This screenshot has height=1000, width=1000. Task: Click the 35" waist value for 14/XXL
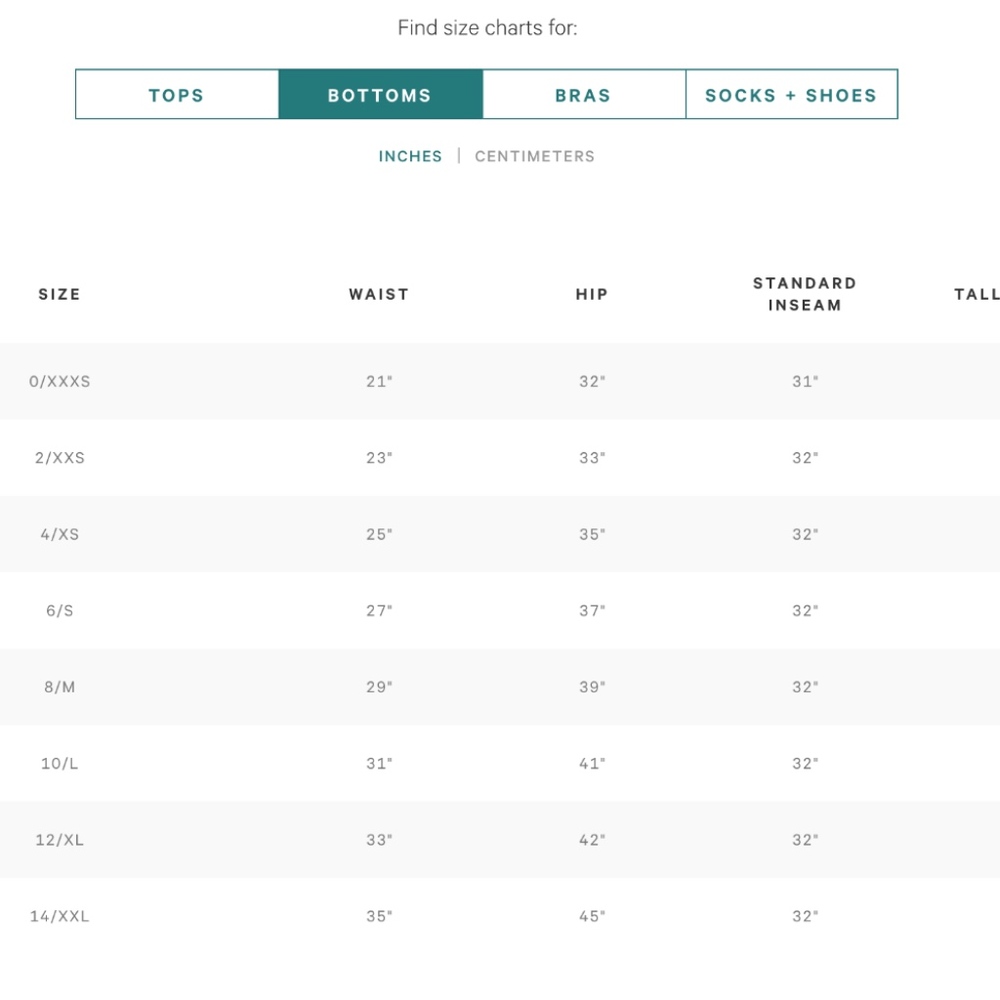coord(379,916)
